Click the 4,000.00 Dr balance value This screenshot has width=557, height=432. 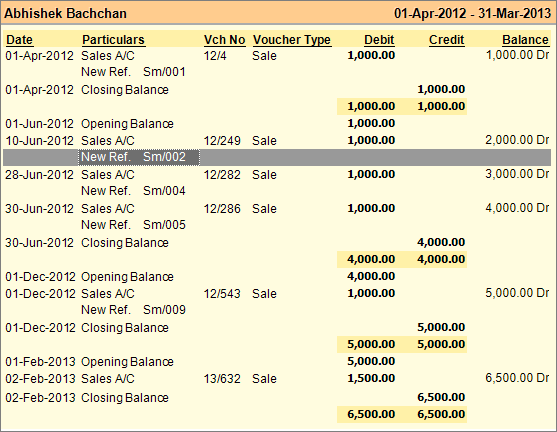(x=518, y=208)
